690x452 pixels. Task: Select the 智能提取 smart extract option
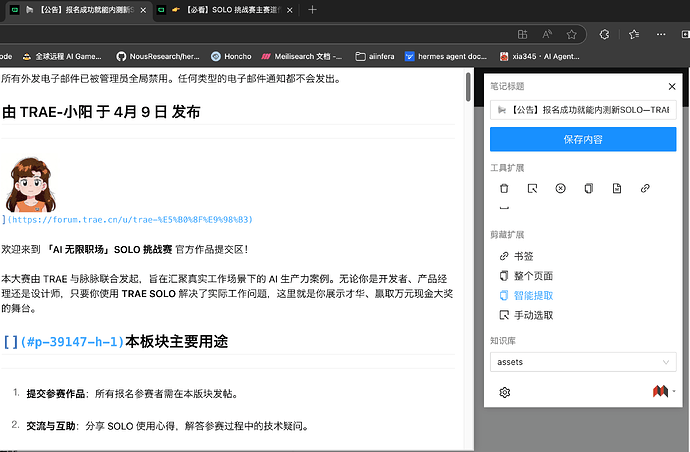[x=526, y=295]
